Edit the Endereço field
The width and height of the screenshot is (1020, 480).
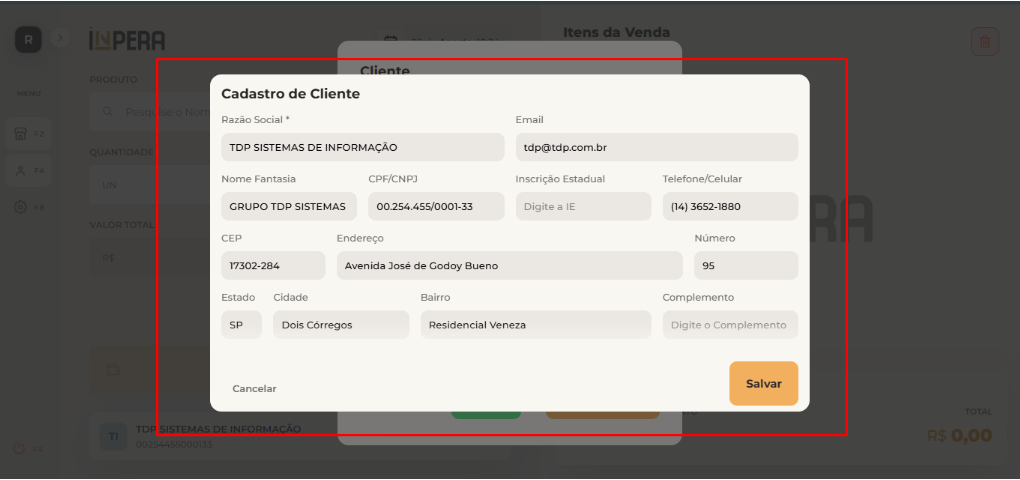coord(510,265)
